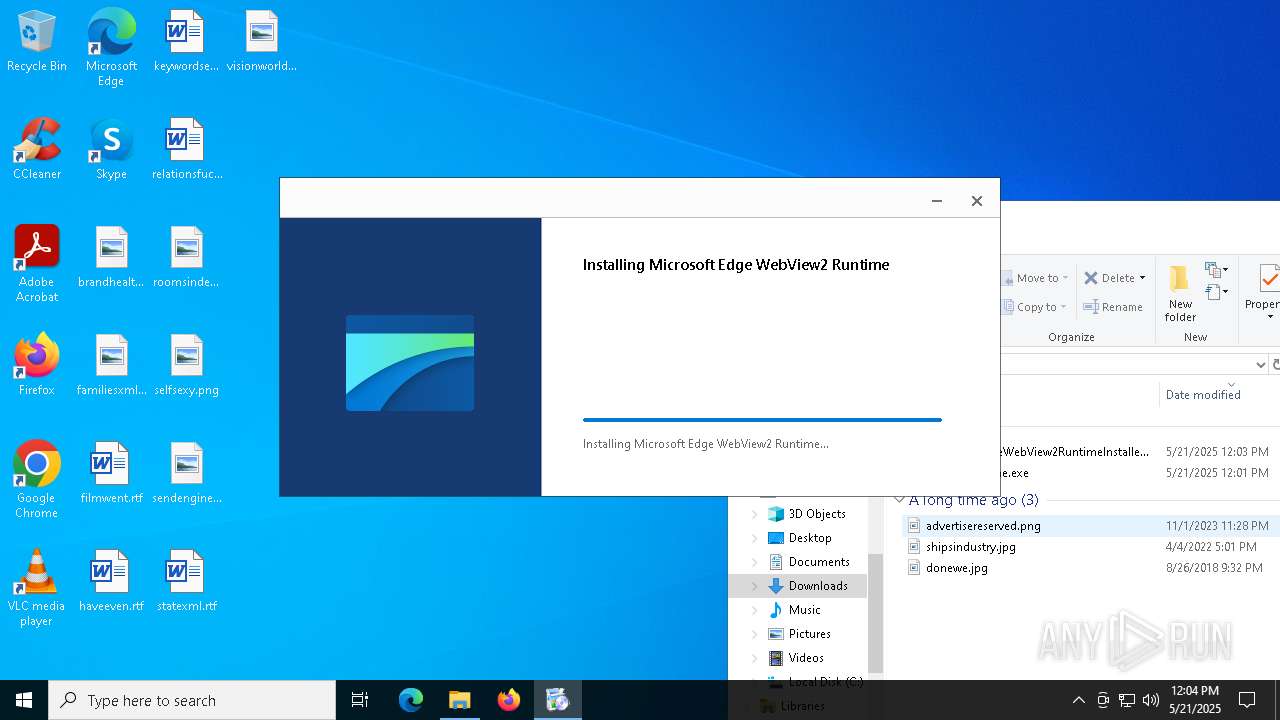Screen dimensions: 1280x720
Task: Open the network status tray icon
Action: click(1127, 700)
